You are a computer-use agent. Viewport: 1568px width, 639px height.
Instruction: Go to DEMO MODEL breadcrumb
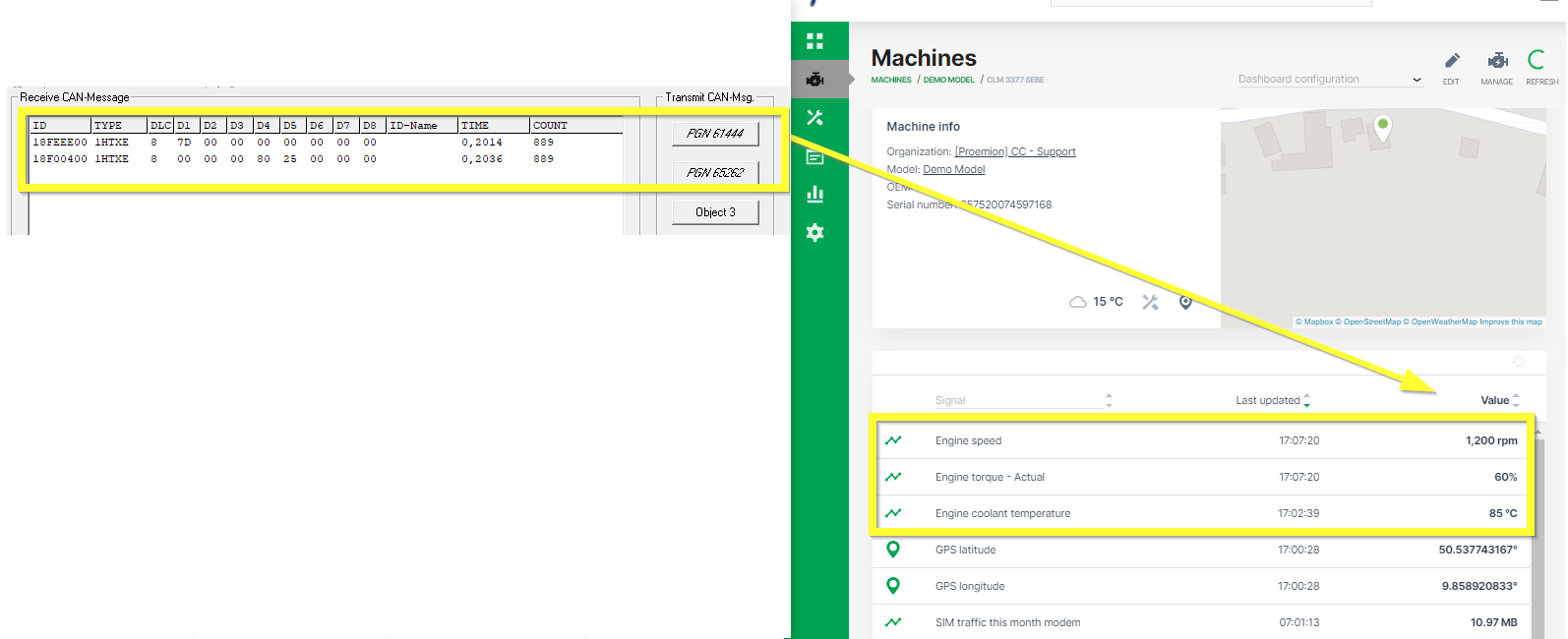pyautogui.click(x=948, y=80)
